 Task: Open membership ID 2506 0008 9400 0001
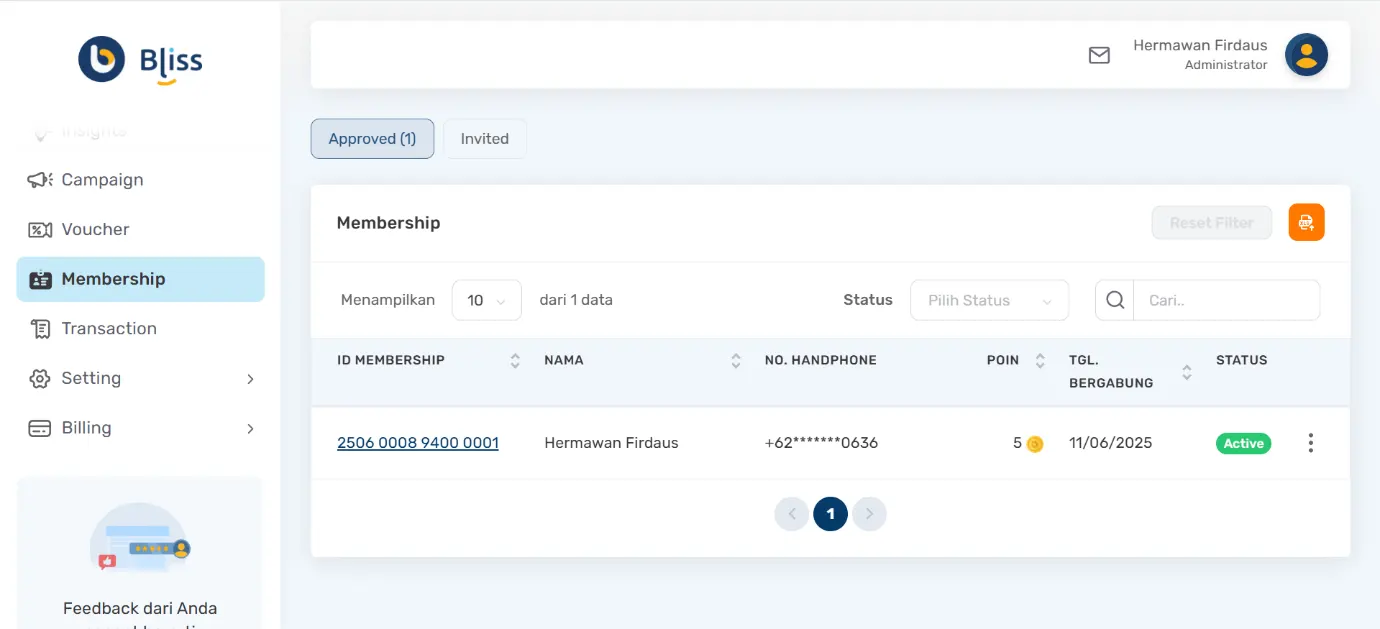[x=417, y=443]
